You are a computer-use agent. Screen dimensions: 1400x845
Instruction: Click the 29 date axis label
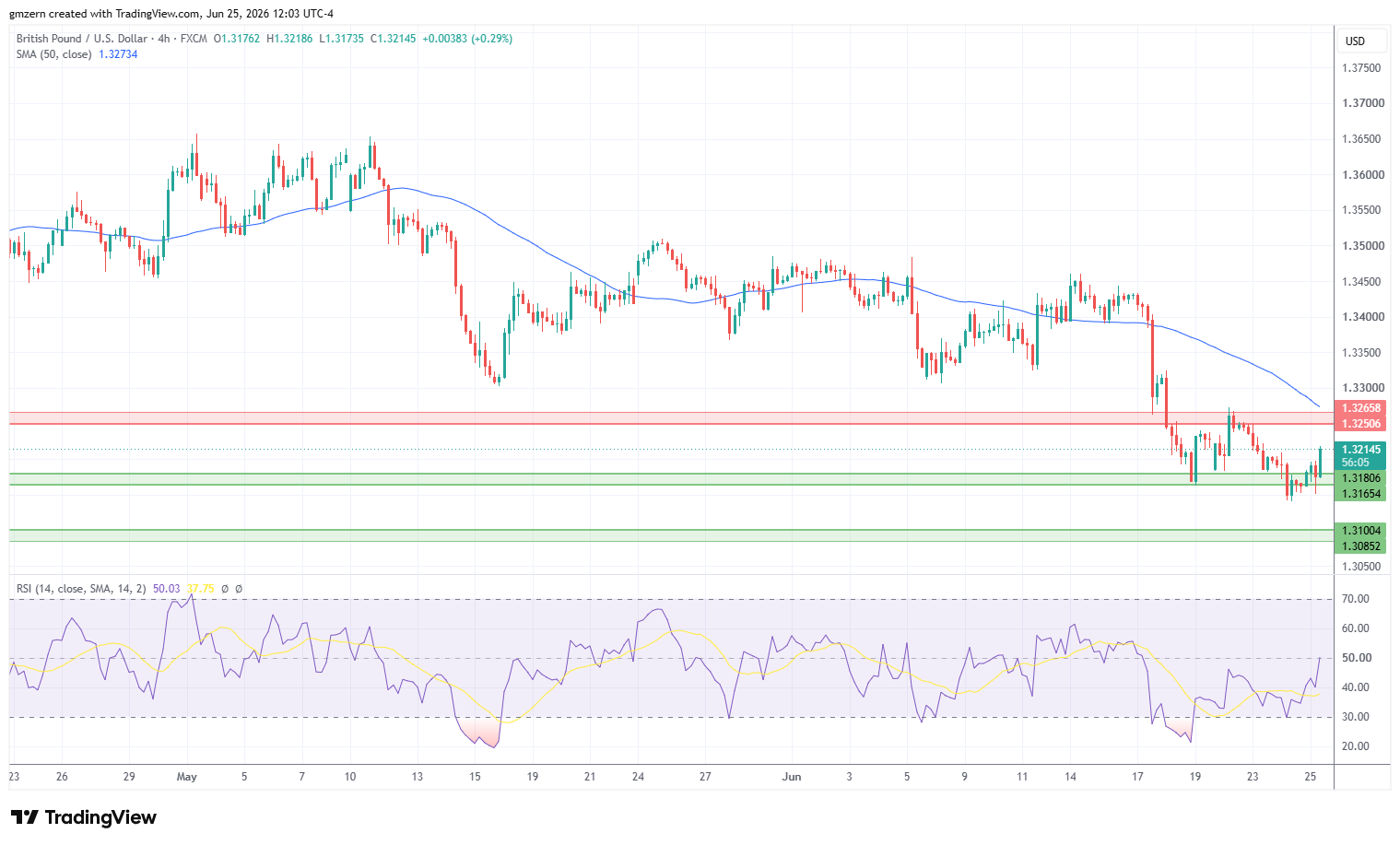(x=129, y=777)
